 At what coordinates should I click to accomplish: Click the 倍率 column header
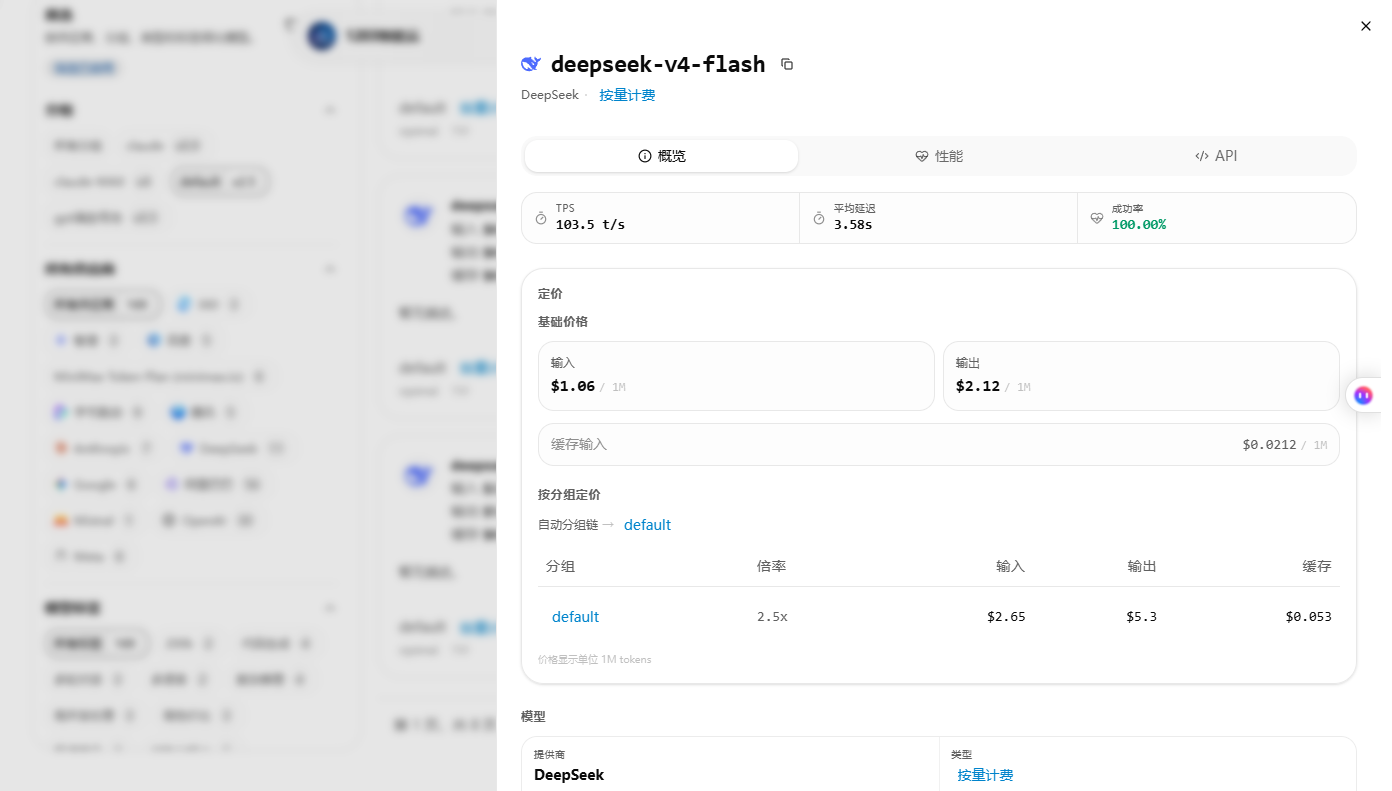(x=771, y=567)
